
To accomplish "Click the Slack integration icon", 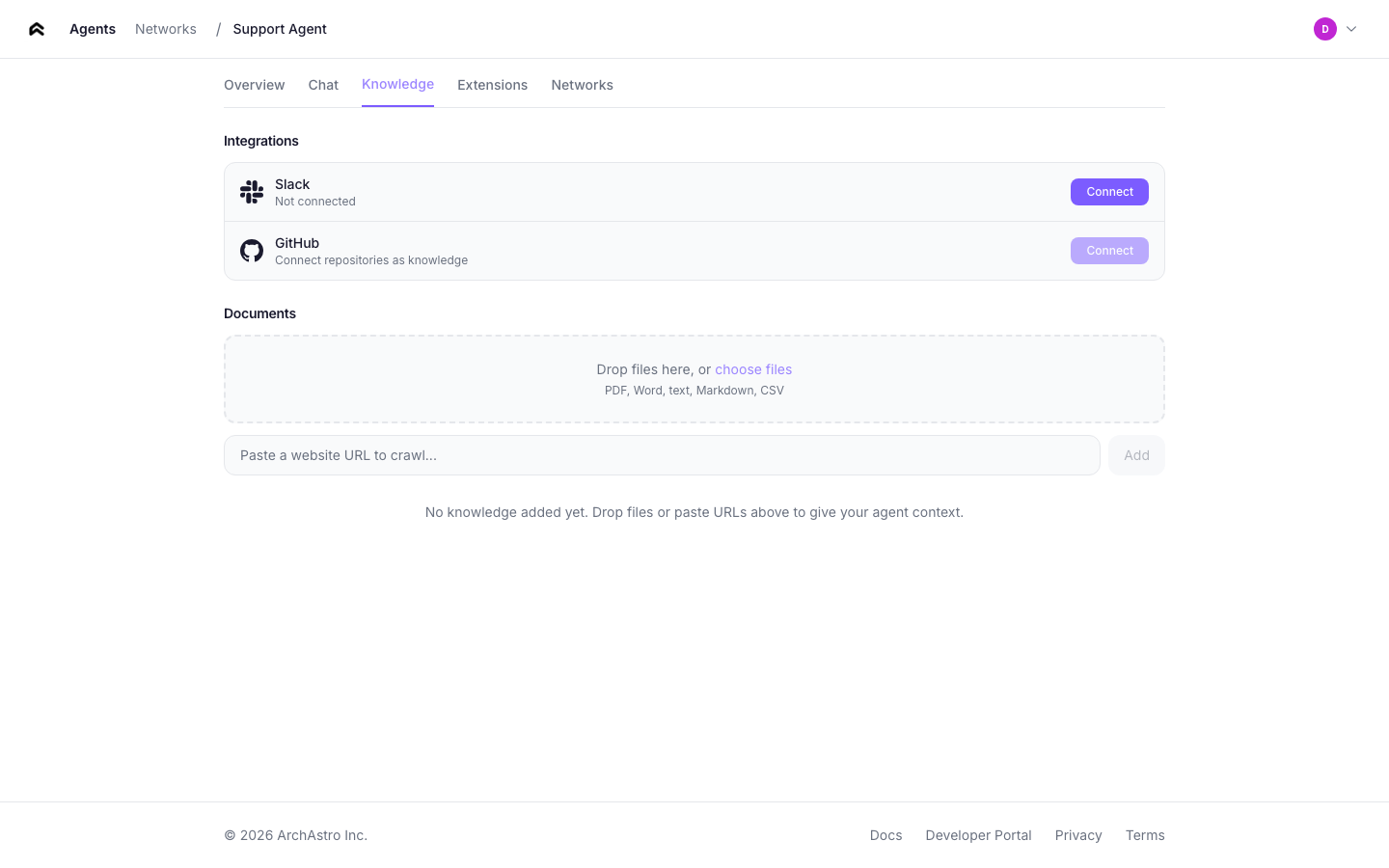I will tap(252, 191).
